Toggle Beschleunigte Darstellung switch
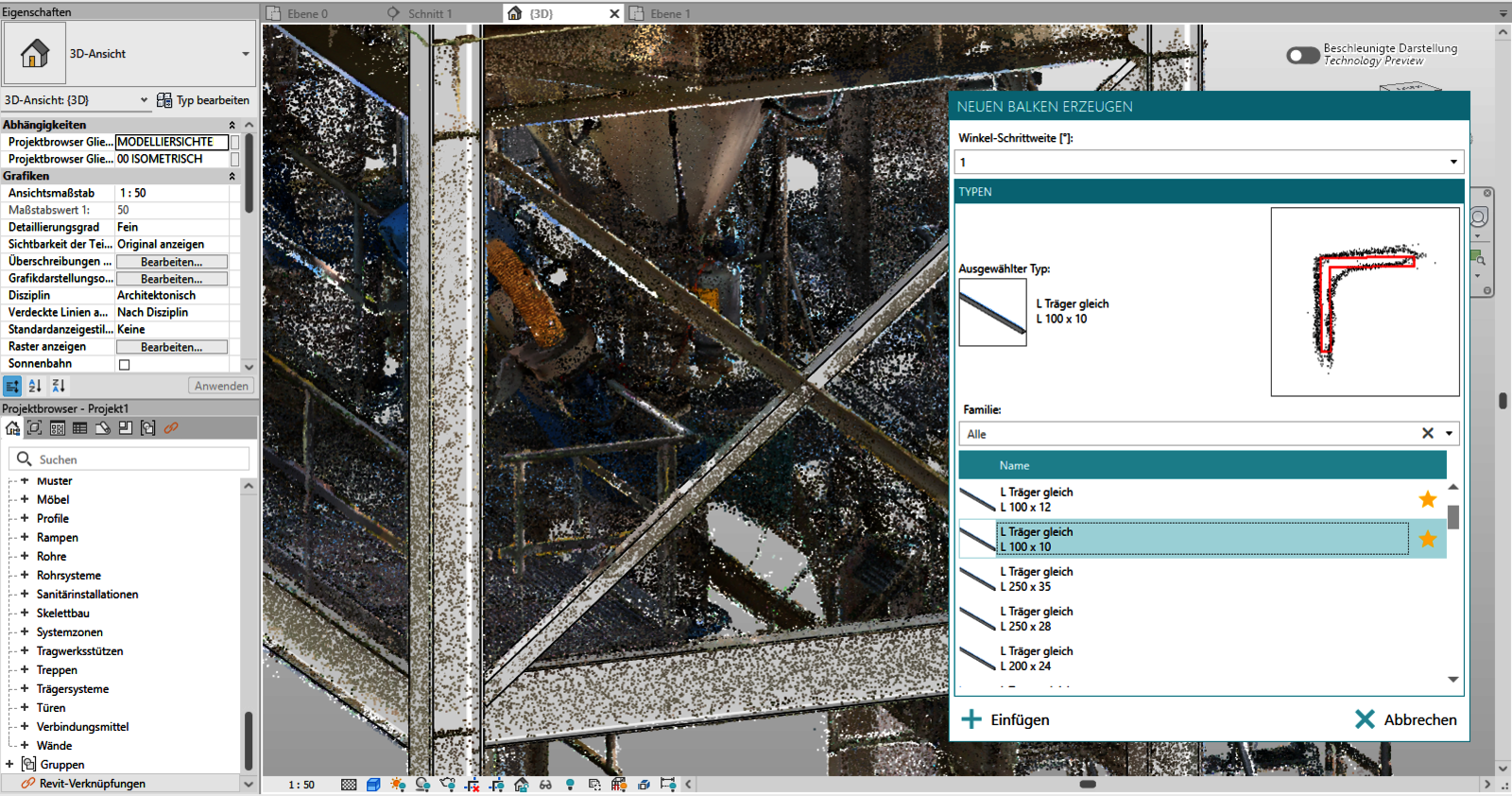The image size is (1512, 796). [x=1303, y=55]
